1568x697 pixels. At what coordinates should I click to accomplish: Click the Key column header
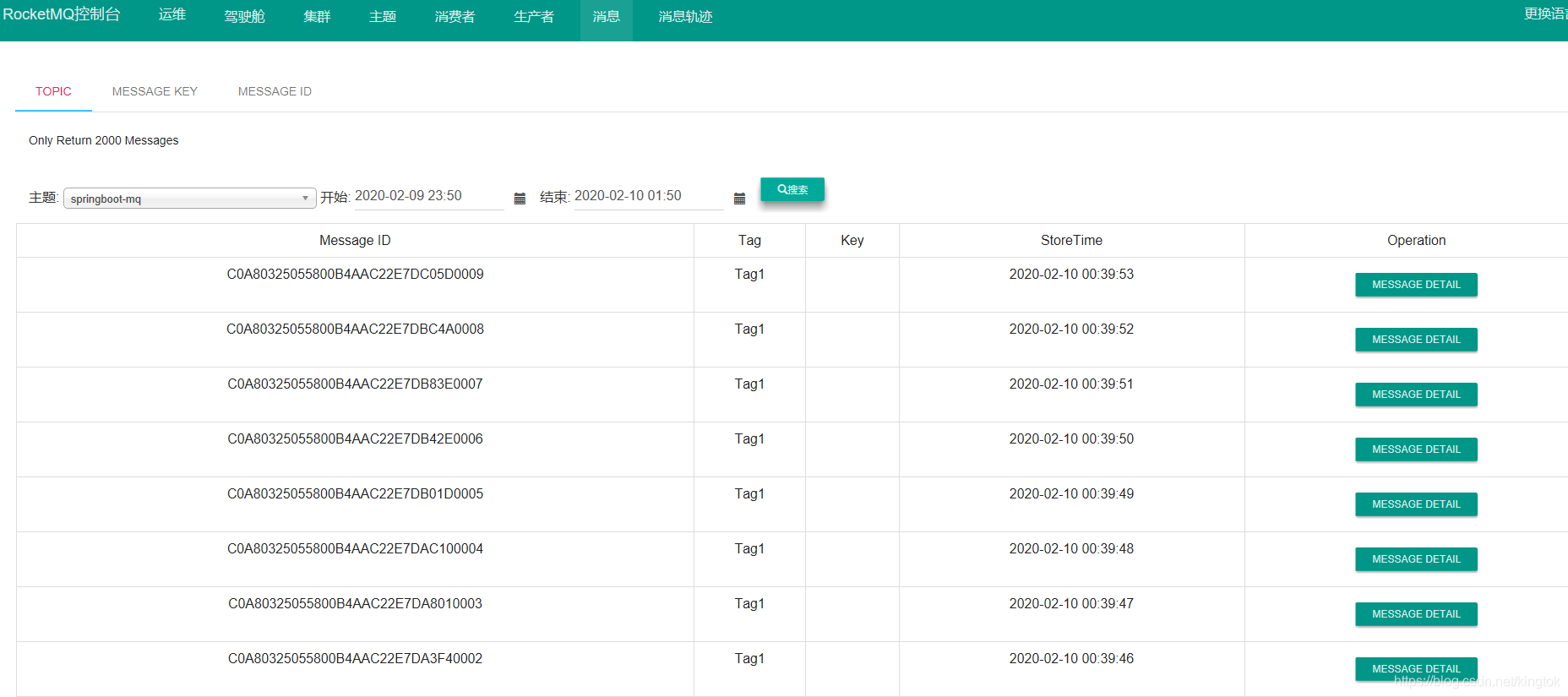pos(852,241)
